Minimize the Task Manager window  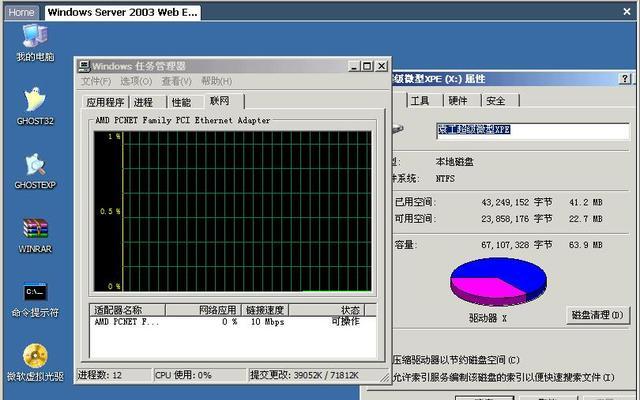point(354,66)
